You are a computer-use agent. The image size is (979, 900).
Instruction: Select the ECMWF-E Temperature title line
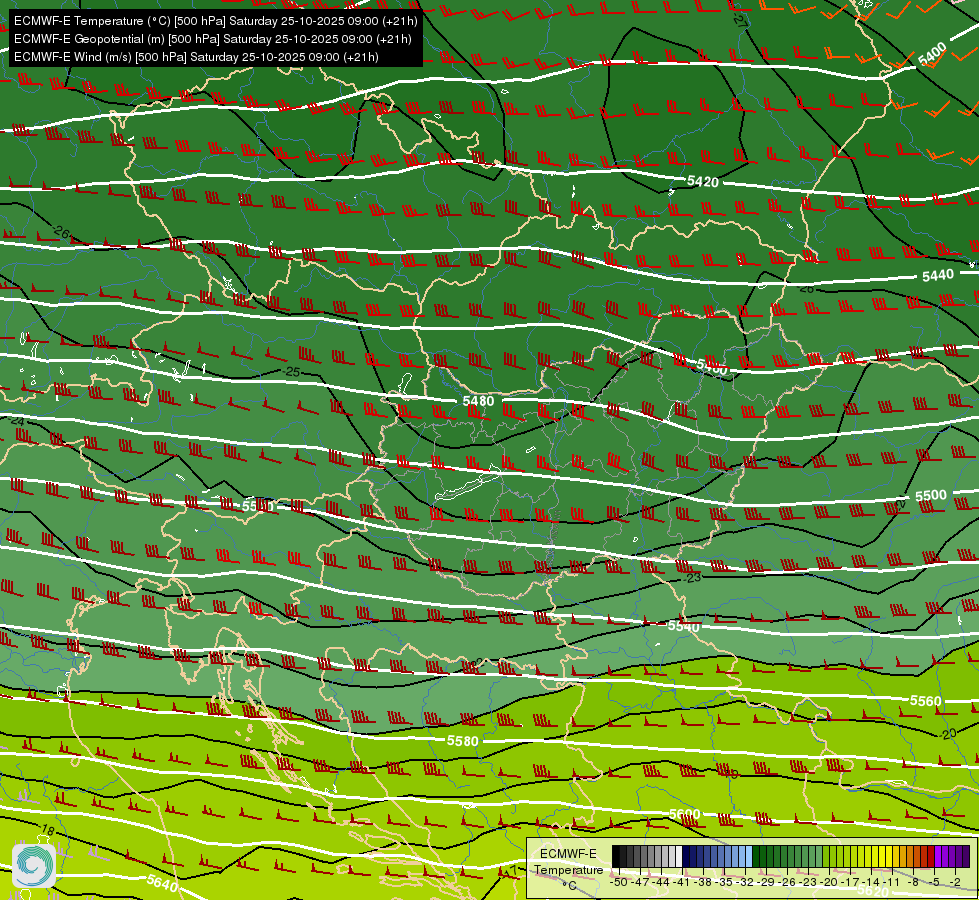(x=215, y=21)
